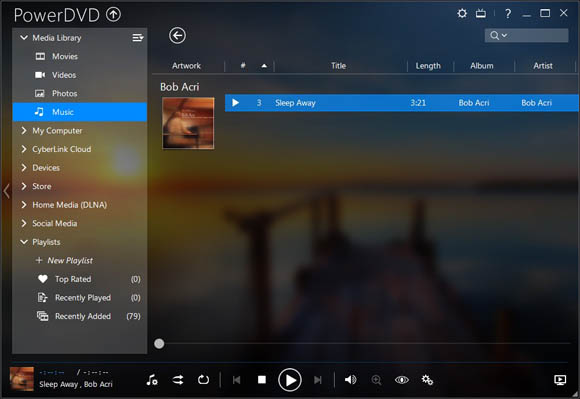Stop playback
The height and width of the screenshot is (399, 580).
262,380
